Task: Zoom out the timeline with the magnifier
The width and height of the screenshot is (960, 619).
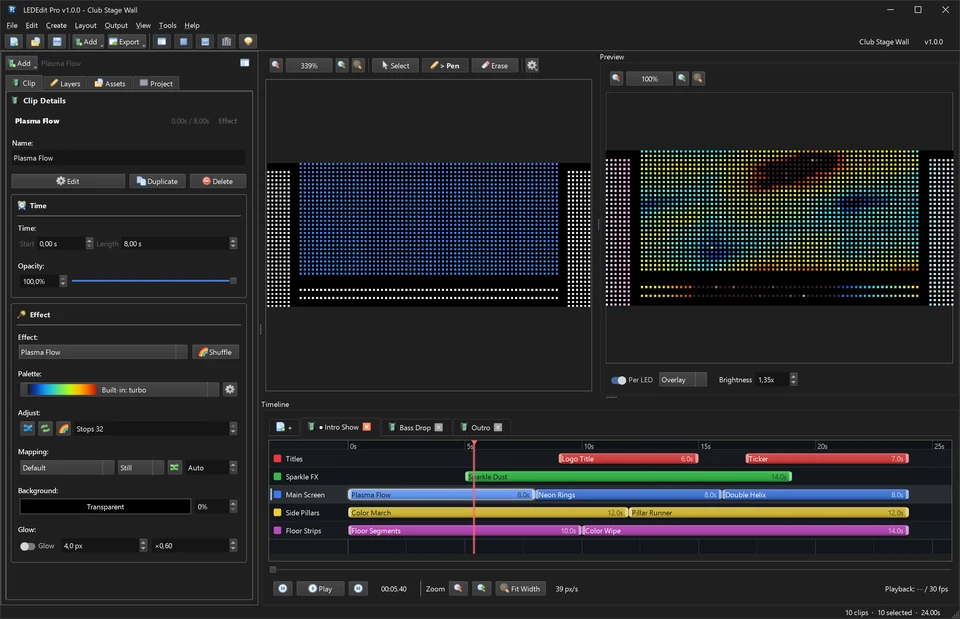Action: [458, 588]
